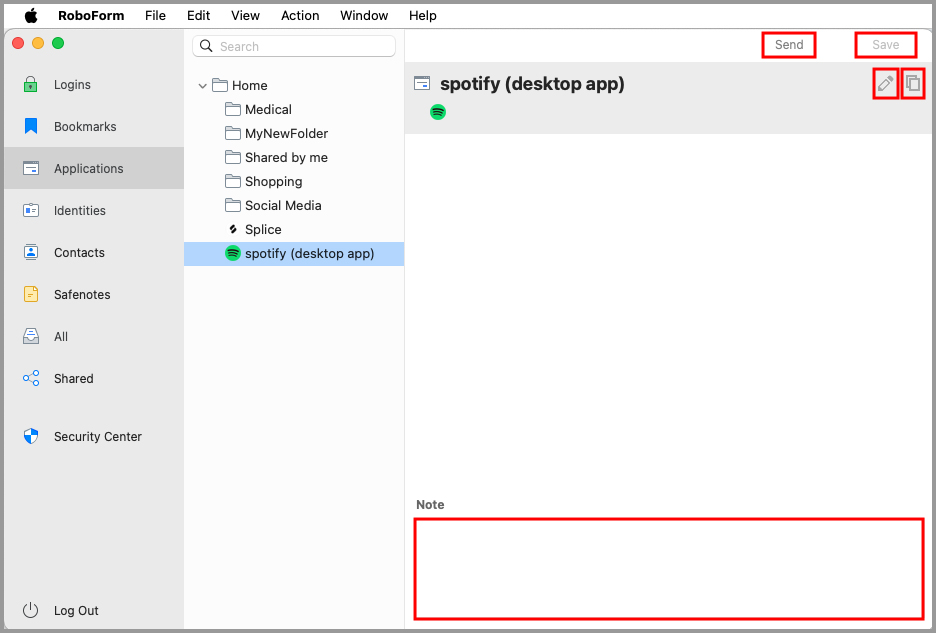Click the Splice app icon in the list
936x633 pixels.
click(x=233, y=229)
